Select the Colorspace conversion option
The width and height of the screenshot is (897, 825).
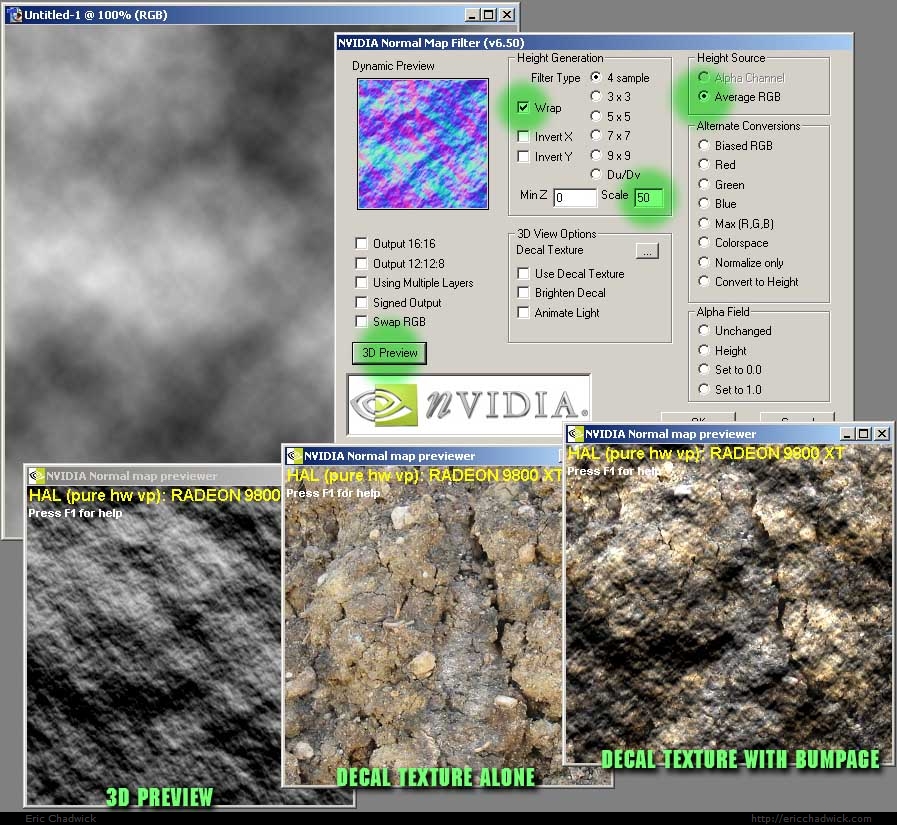pos(704,243)
